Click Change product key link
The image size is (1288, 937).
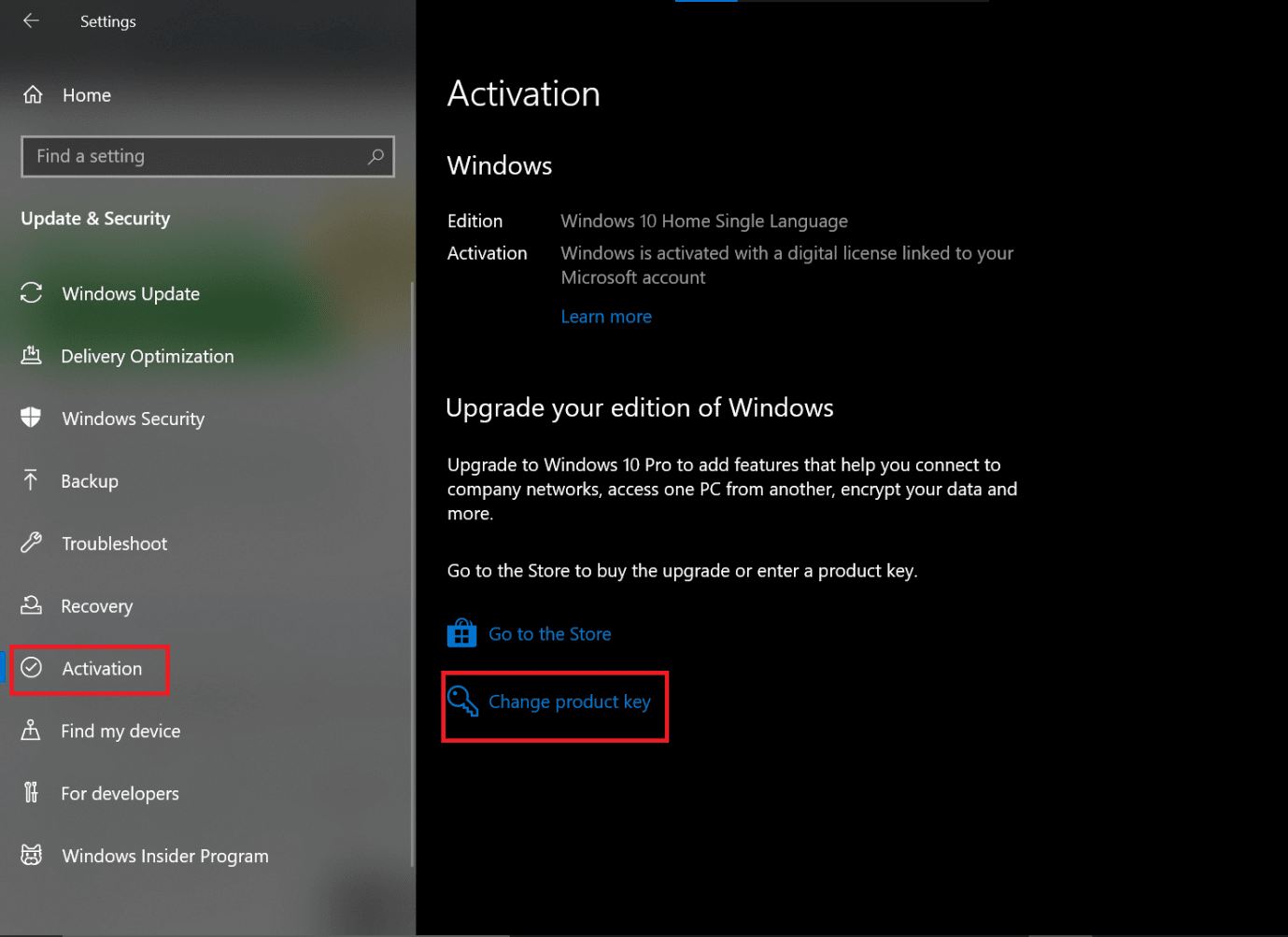(570, 702)
